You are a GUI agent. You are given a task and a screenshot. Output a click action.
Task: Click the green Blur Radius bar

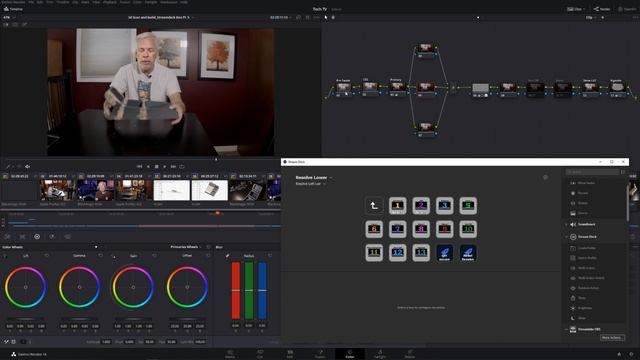(249, 291)
